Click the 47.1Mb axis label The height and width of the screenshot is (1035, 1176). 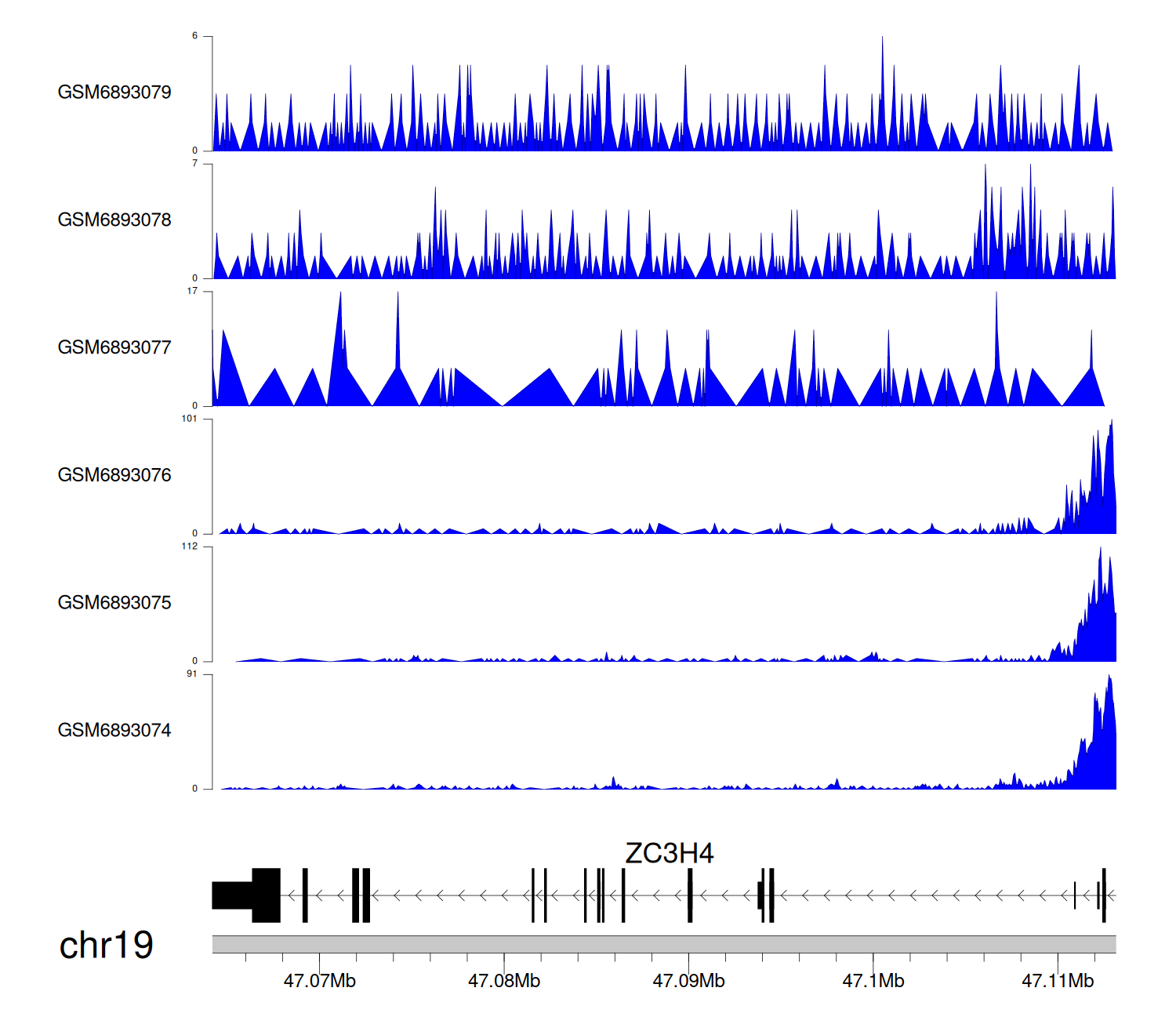point(873,981)
